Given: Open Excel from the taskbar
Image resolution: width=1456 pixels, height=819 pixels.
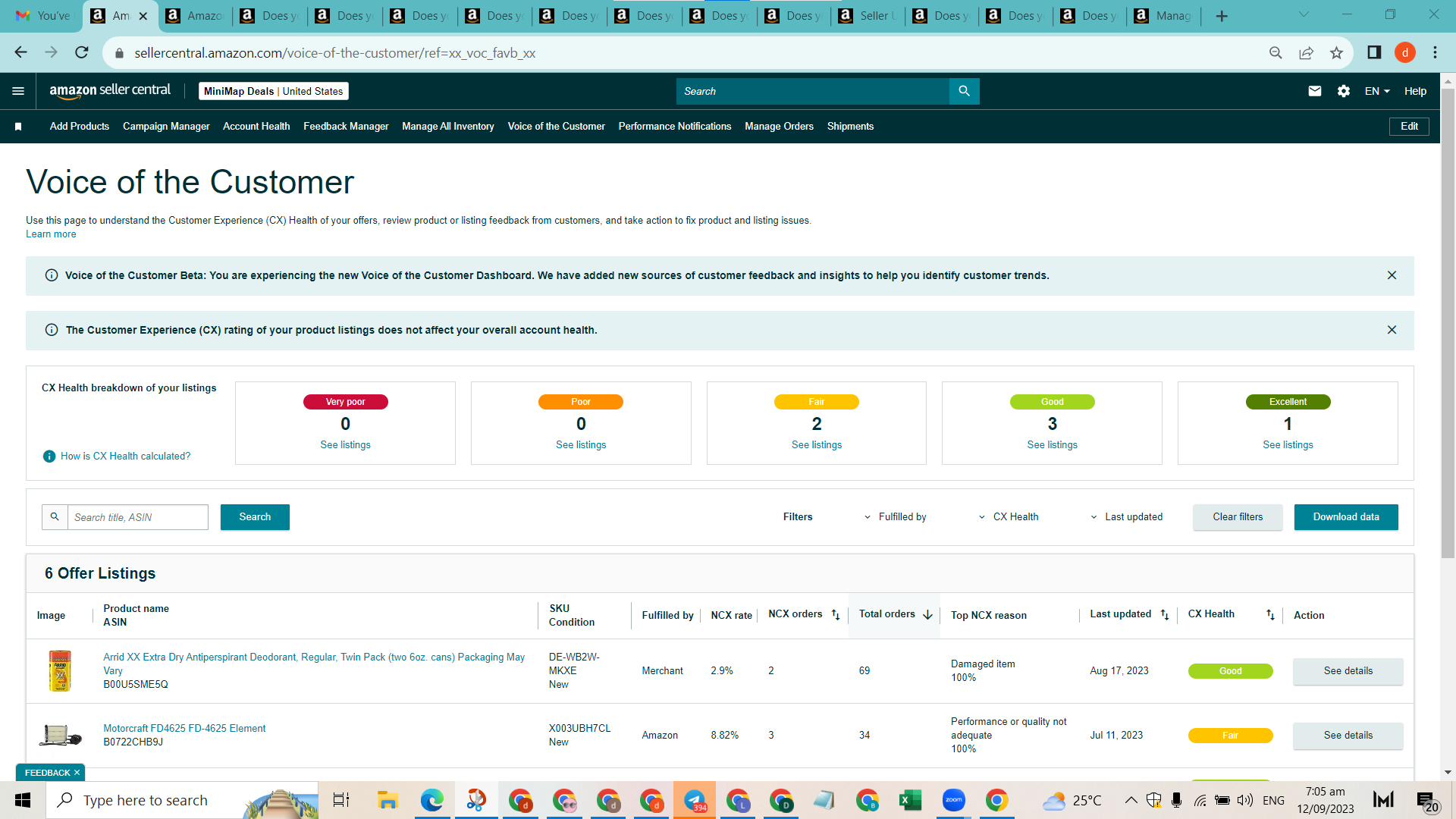Looking at the screenshot, I should point(910,800).
